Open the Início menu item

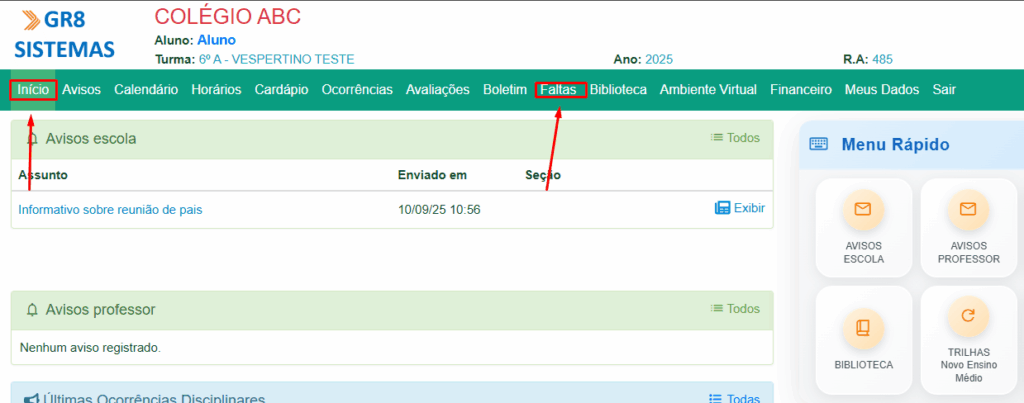click(33, 90)
